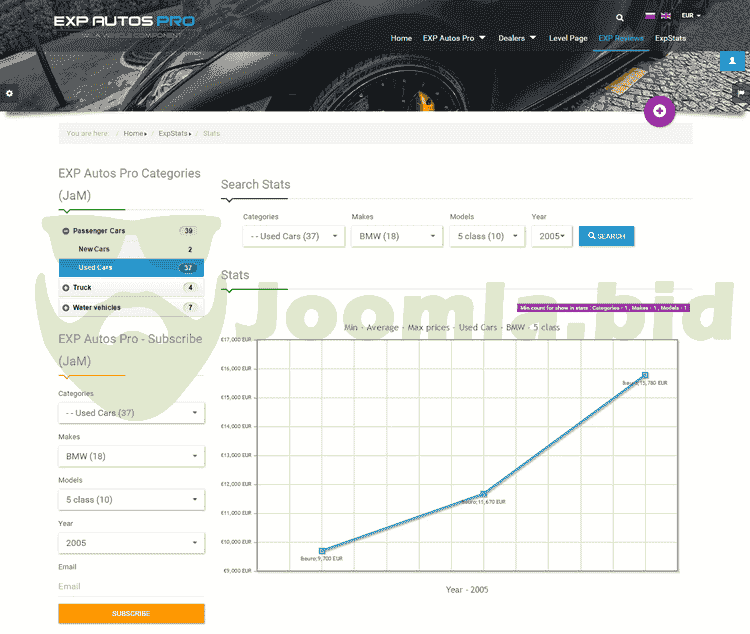Switch to English language flag

click(665, 16)
